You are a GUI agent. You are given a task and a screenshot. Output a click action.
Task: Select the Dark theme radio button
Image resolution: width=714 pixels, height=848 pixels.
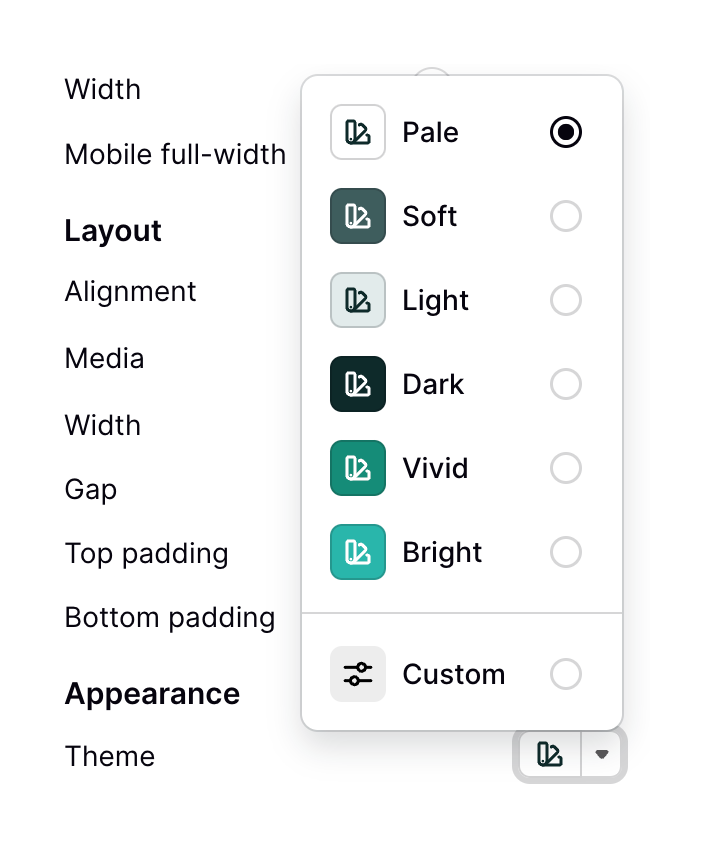(x=566, y=384)
